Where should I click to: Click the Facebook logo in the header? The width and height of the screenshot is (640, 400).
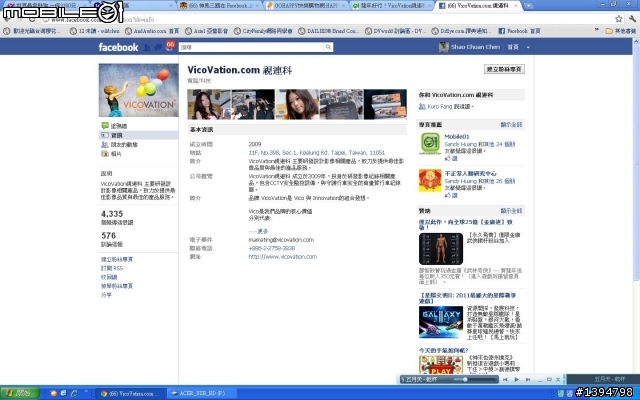(118, 47)
